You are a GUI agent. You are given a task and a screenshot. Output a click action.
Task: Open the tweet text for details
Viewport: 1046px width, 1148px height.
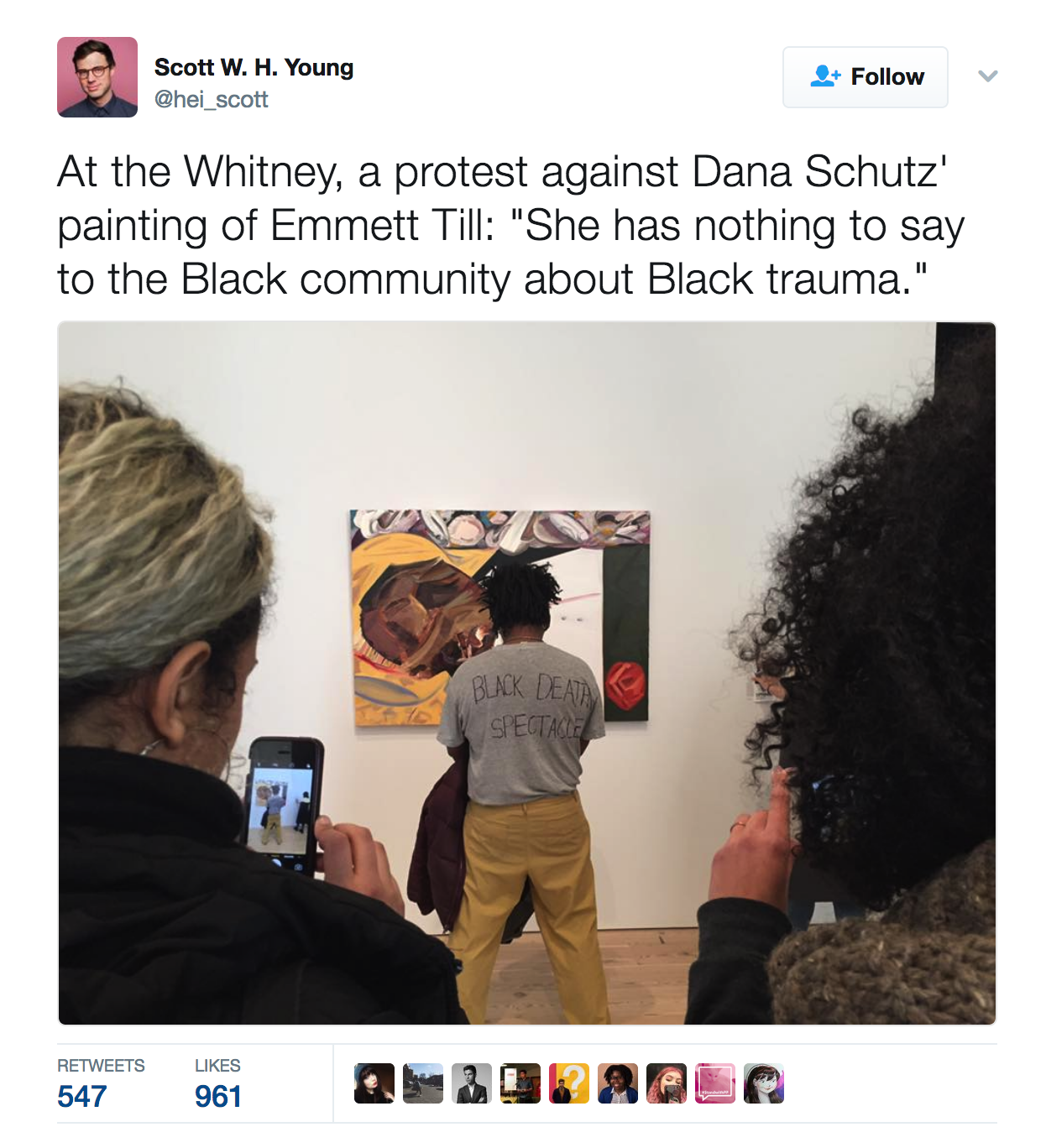coord(510,225)
